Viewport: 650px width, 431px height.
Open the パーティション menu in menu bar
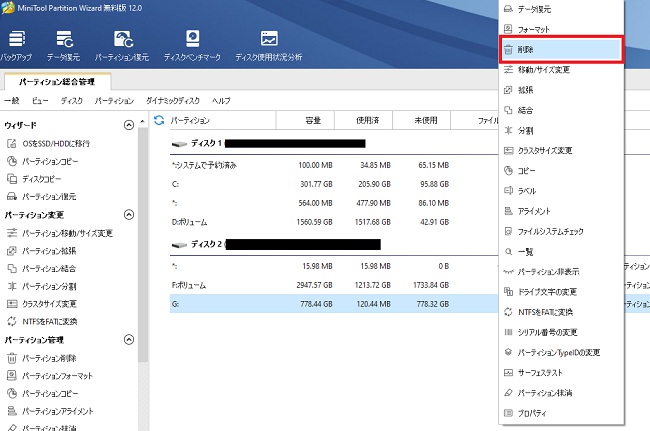coord(114,100)
